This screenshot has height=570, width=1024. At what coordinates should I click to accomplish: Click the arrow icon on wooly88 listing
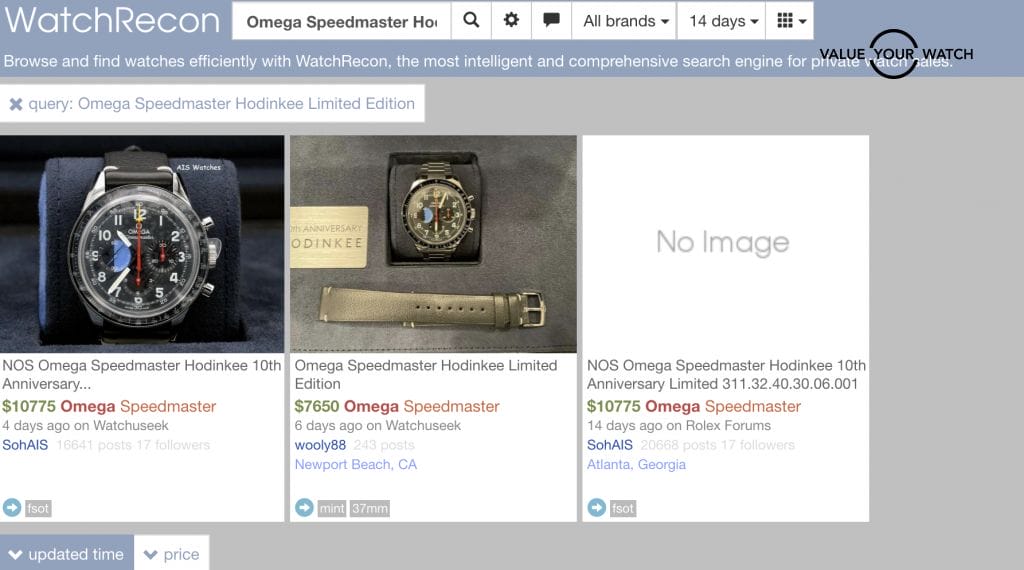click(x=305, y=508)
